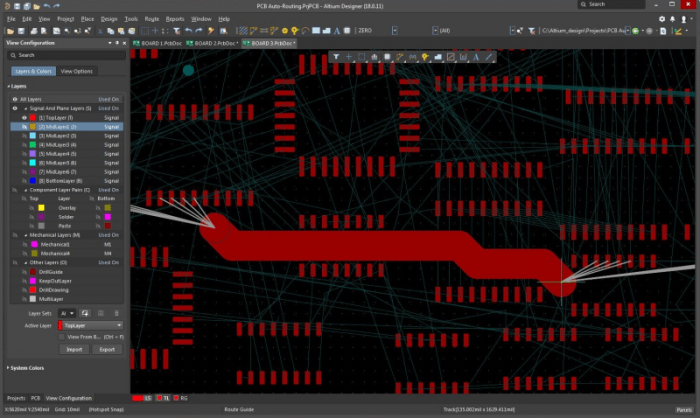Click the BottomLayer blue color swatch
Viewport: 700px width, 418px height.
pos(33,180)
